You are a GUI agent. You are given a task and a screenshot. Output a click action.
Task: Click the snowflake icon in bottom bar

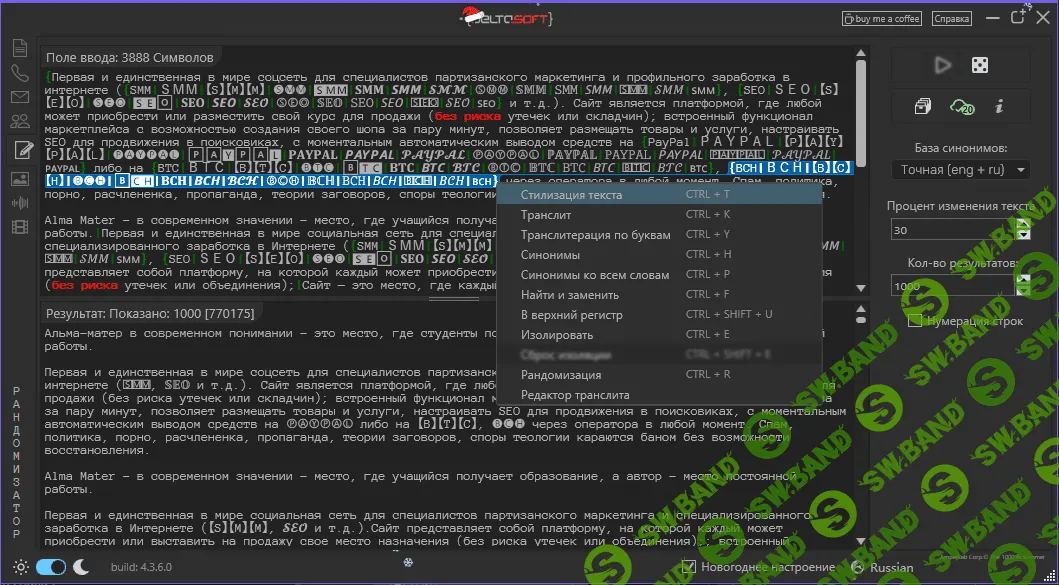pyautogui.click(x=408, y=563)
